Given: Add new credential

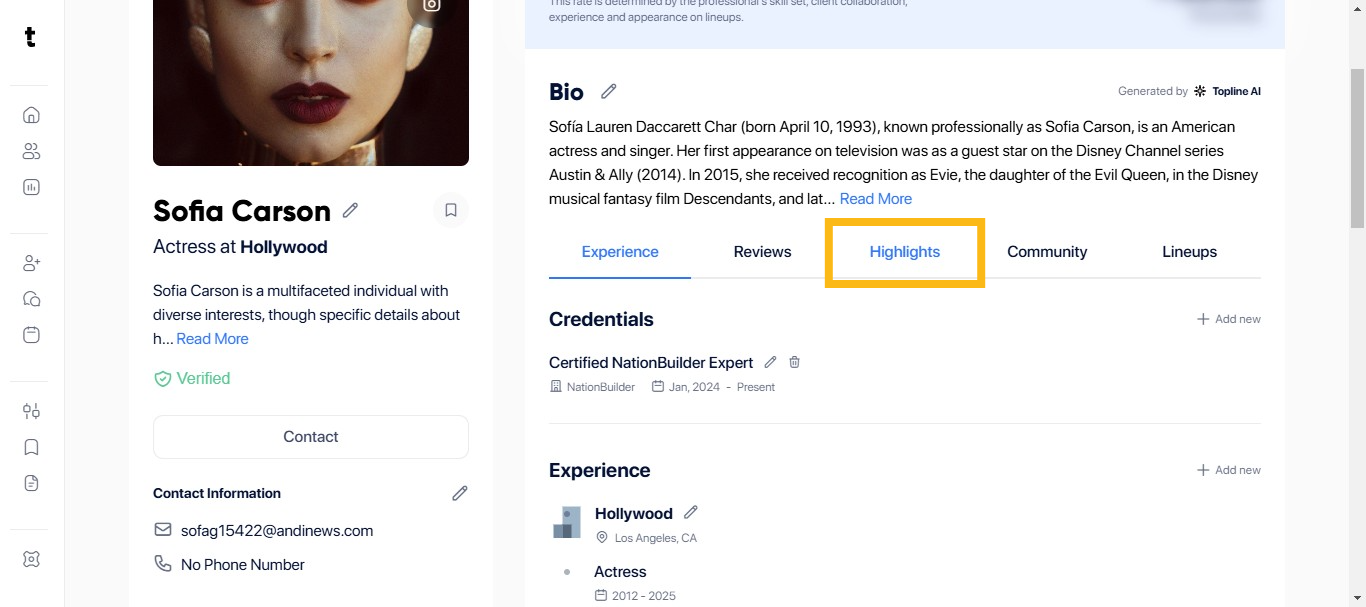Looking at the screenshot, I should point(1228,319).
